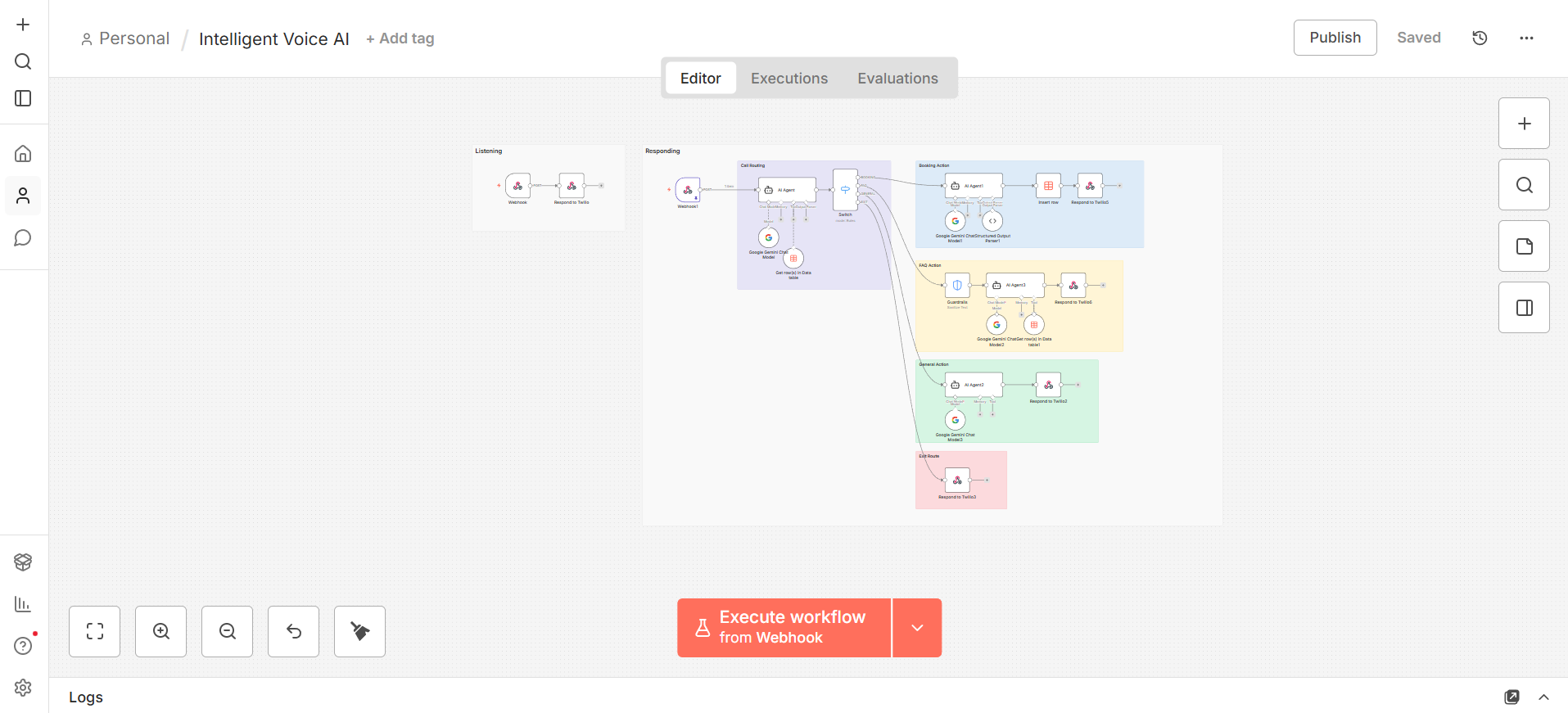Switch to the Executions tab
The width and height of the screenshot is (1568, 713).
tap(789, 79)
